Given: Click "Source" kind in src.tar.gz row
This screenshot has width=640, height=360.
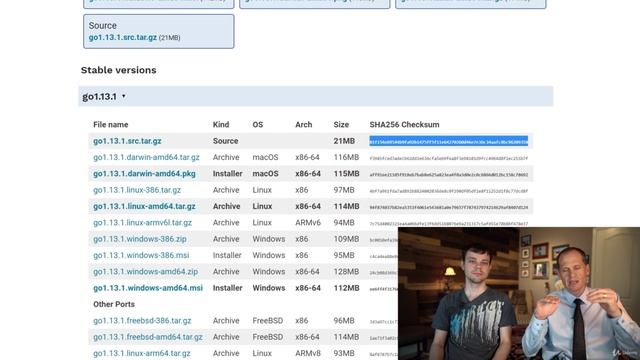Looking at the screenshot, I should (225, 141).
